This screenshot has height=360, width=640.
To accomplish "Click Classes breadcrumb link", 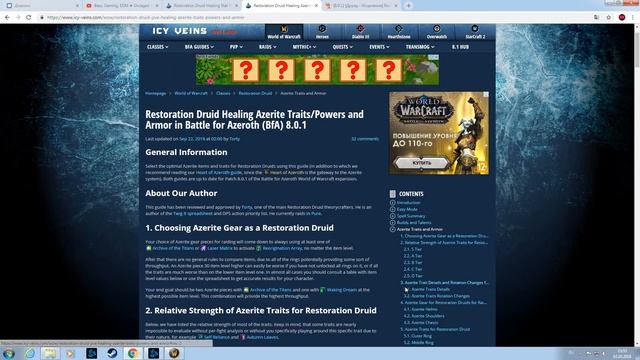I will pyautogui.click(x=223, y=93).
